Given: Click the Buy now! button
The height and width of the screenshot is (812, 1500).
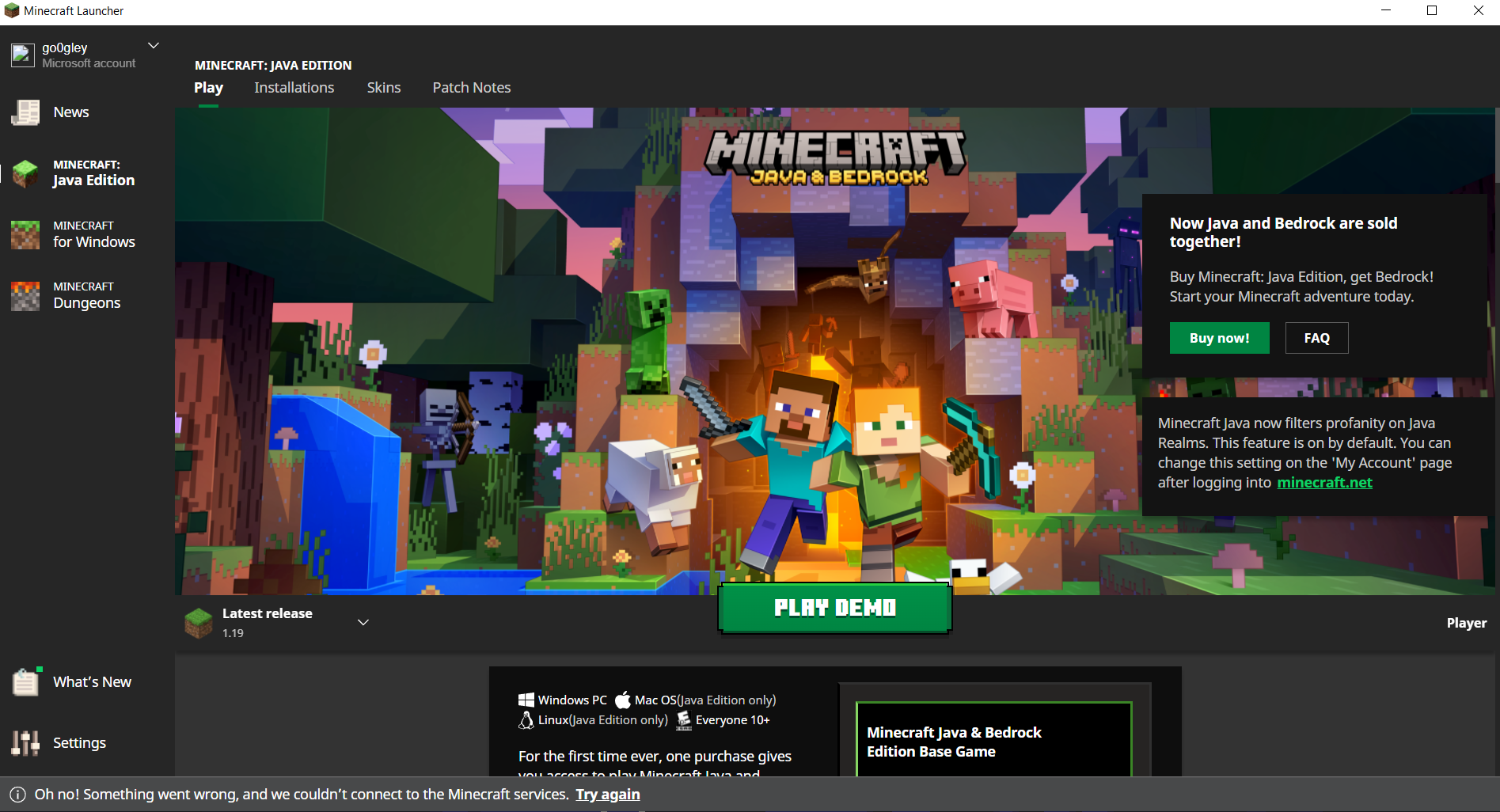Looking at the screenshot, I should (x=1219, y=338).
